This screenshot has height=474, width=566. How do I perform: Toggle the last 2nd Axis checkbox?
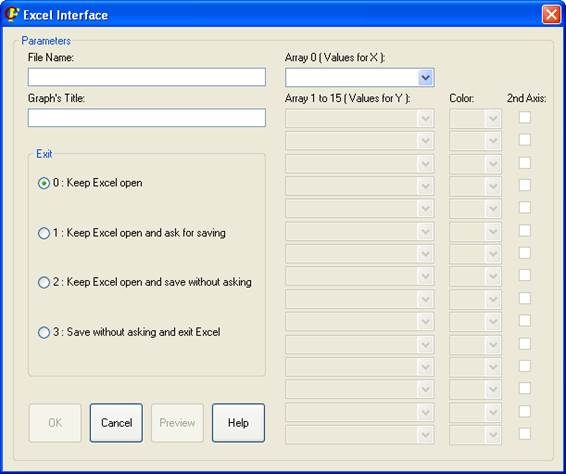click(524, 434)
